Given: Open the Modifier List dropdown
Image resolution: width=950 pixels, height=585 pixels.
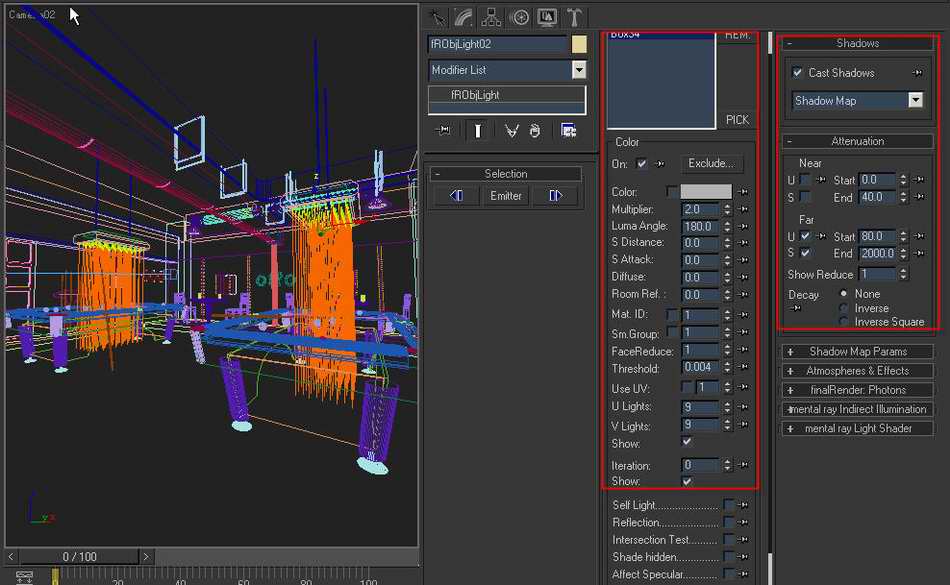Looking at the screenshot, I should tap(578, 70).
